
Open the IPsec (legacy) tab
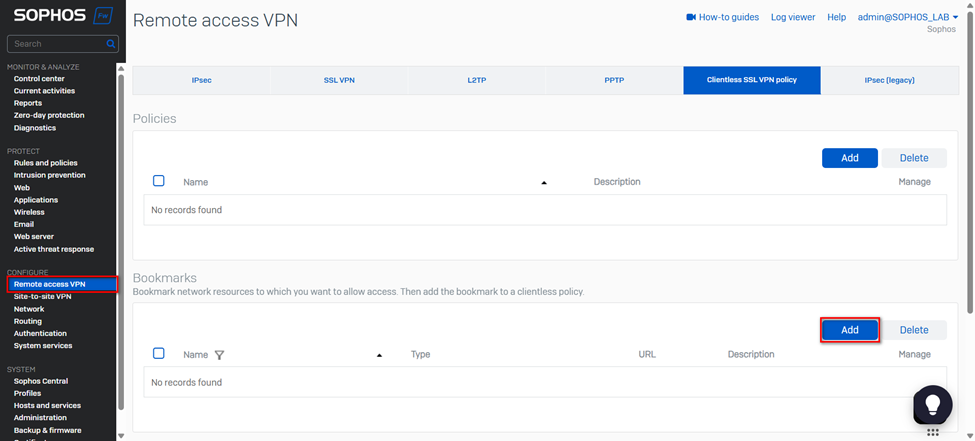tap(889, 80)
